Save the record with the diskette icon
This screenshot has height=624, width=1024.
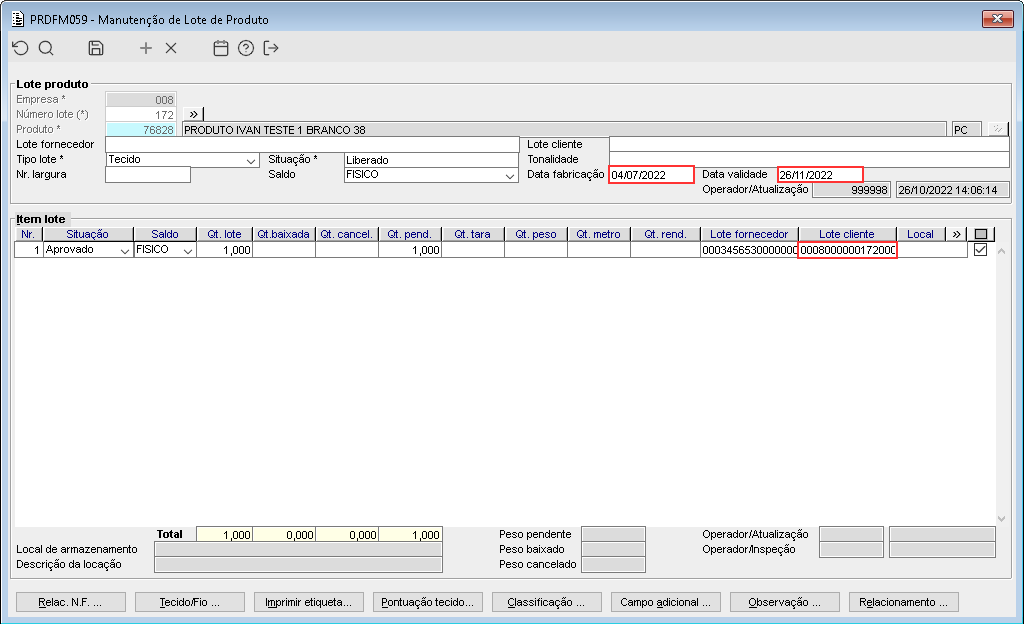pyautogui.click(x=96, y=48)
